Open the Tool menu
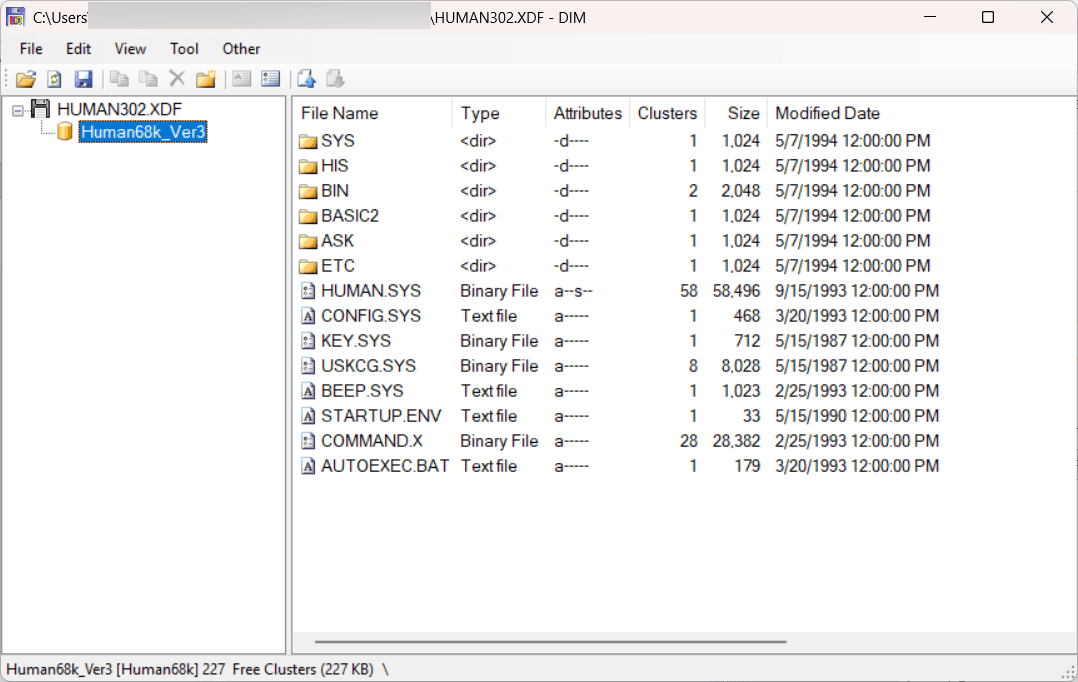This screenshot has height=682, width=1078. coord(184,48)
